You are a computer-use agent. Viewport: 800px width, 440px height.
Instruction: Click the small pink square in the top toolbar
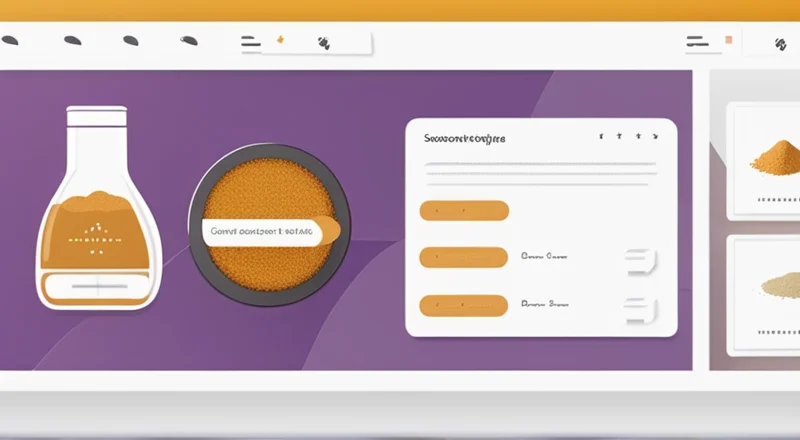[728, 41]
